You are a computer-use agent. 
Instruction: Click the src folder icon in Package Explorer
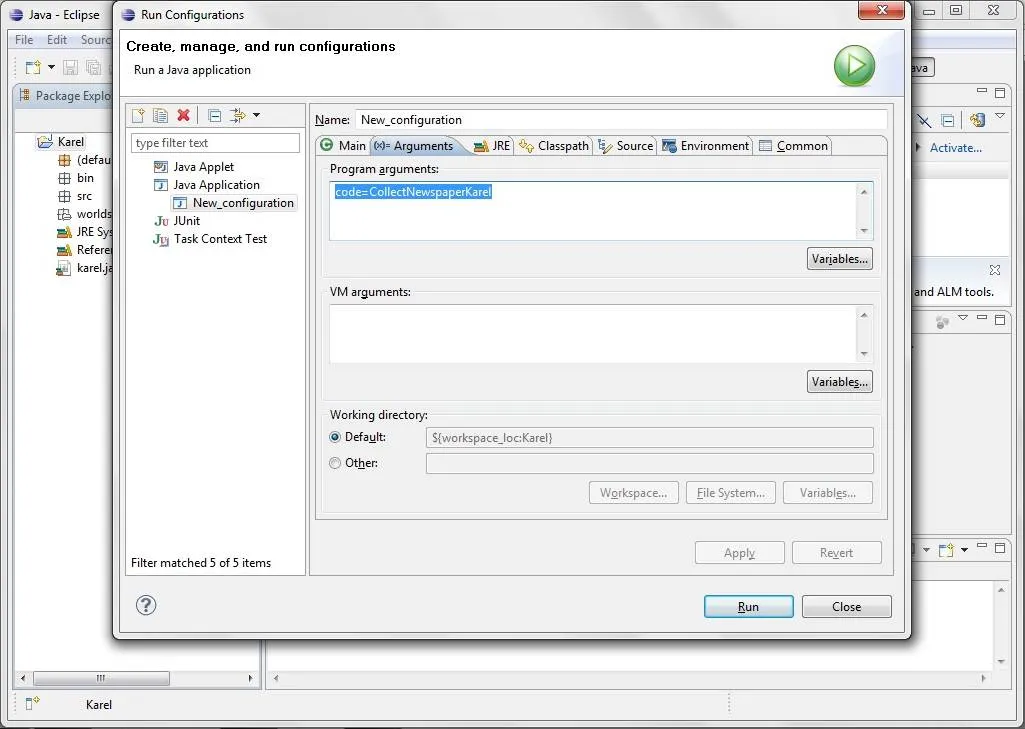(x=64, y=196)
